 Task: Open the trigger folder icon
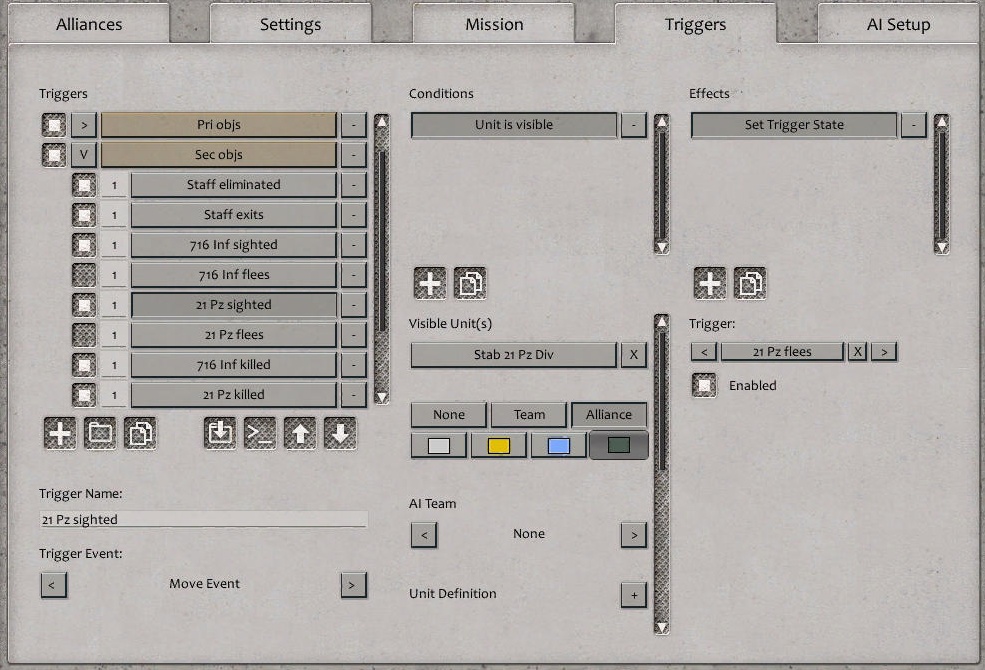tap(100, 433)
